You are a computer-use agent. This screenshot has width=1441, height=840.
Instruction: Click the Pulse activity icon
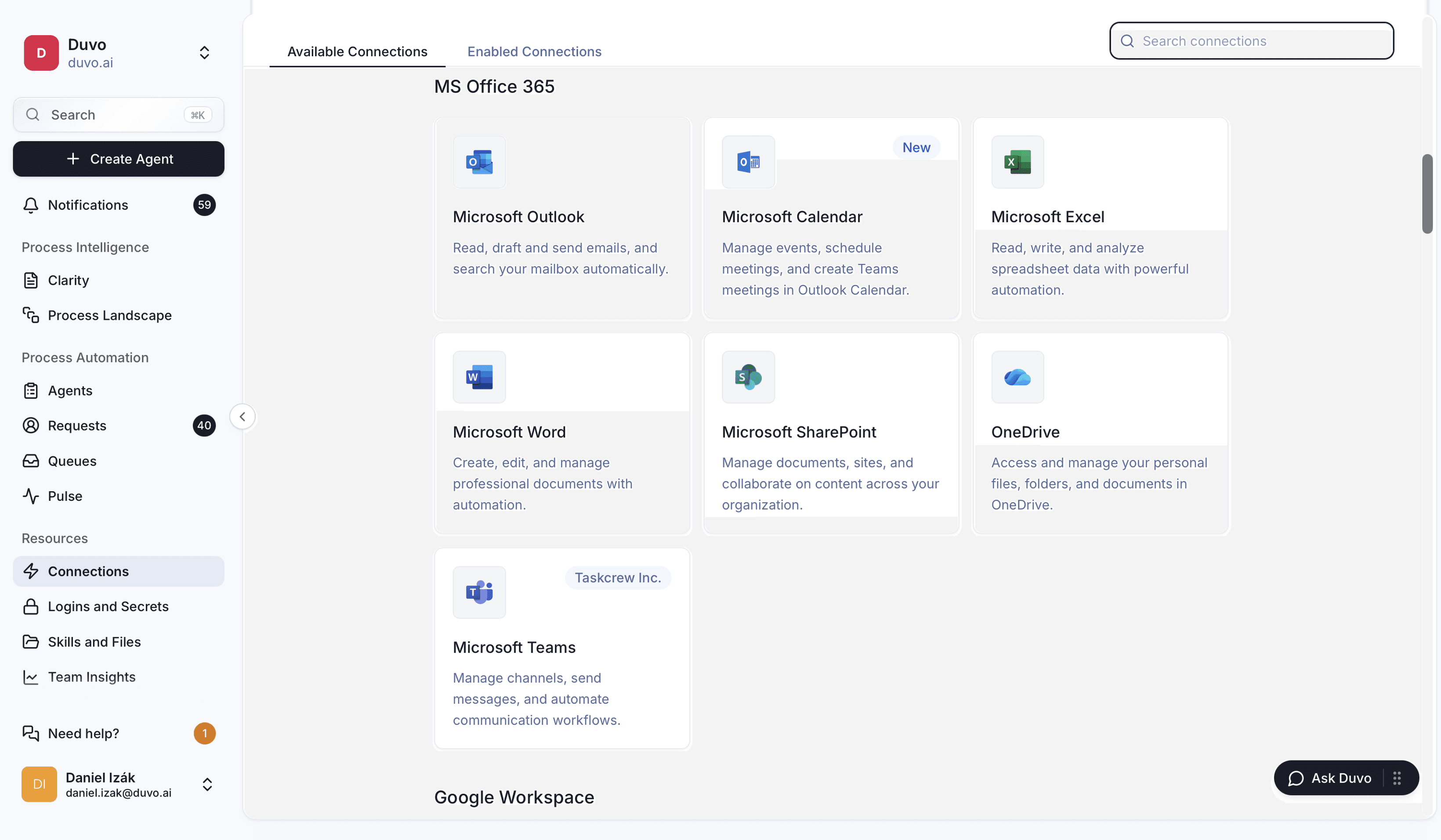coord(31,496)
